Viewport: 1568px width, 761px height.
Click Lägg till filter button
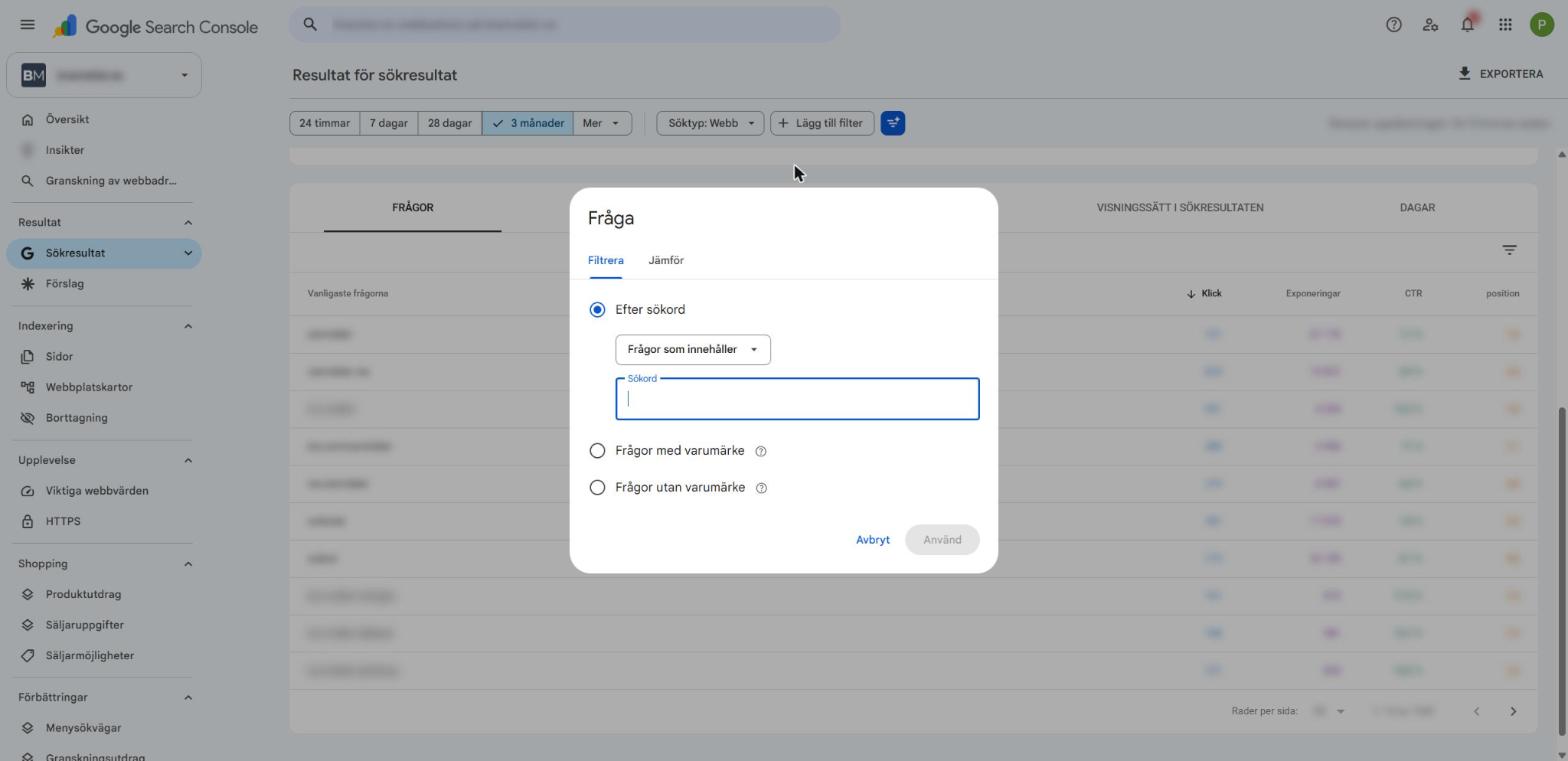[822, 123]
